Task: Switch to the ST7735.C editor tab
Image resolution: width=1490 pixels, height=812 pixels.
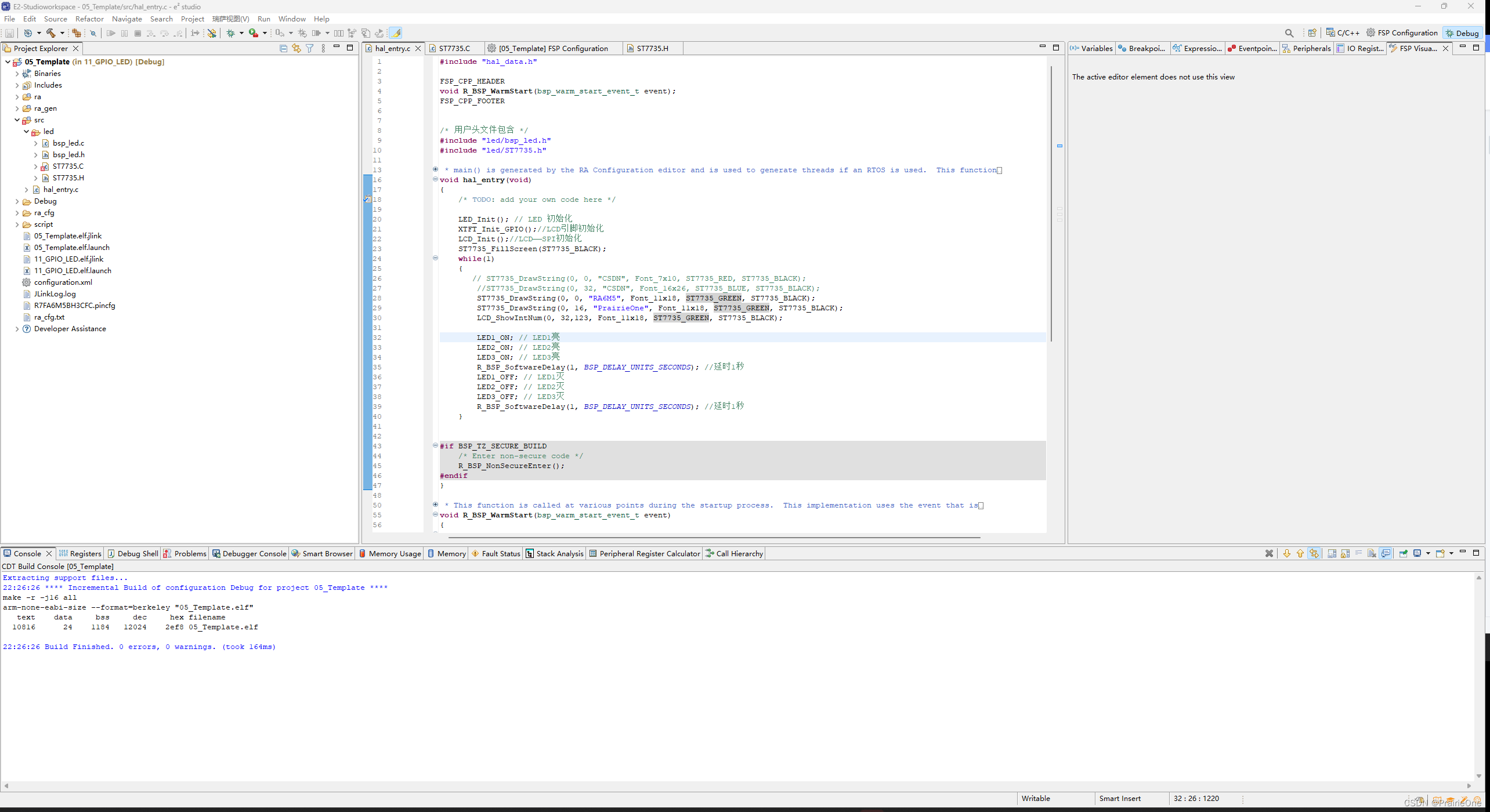Action: (454, 48)
